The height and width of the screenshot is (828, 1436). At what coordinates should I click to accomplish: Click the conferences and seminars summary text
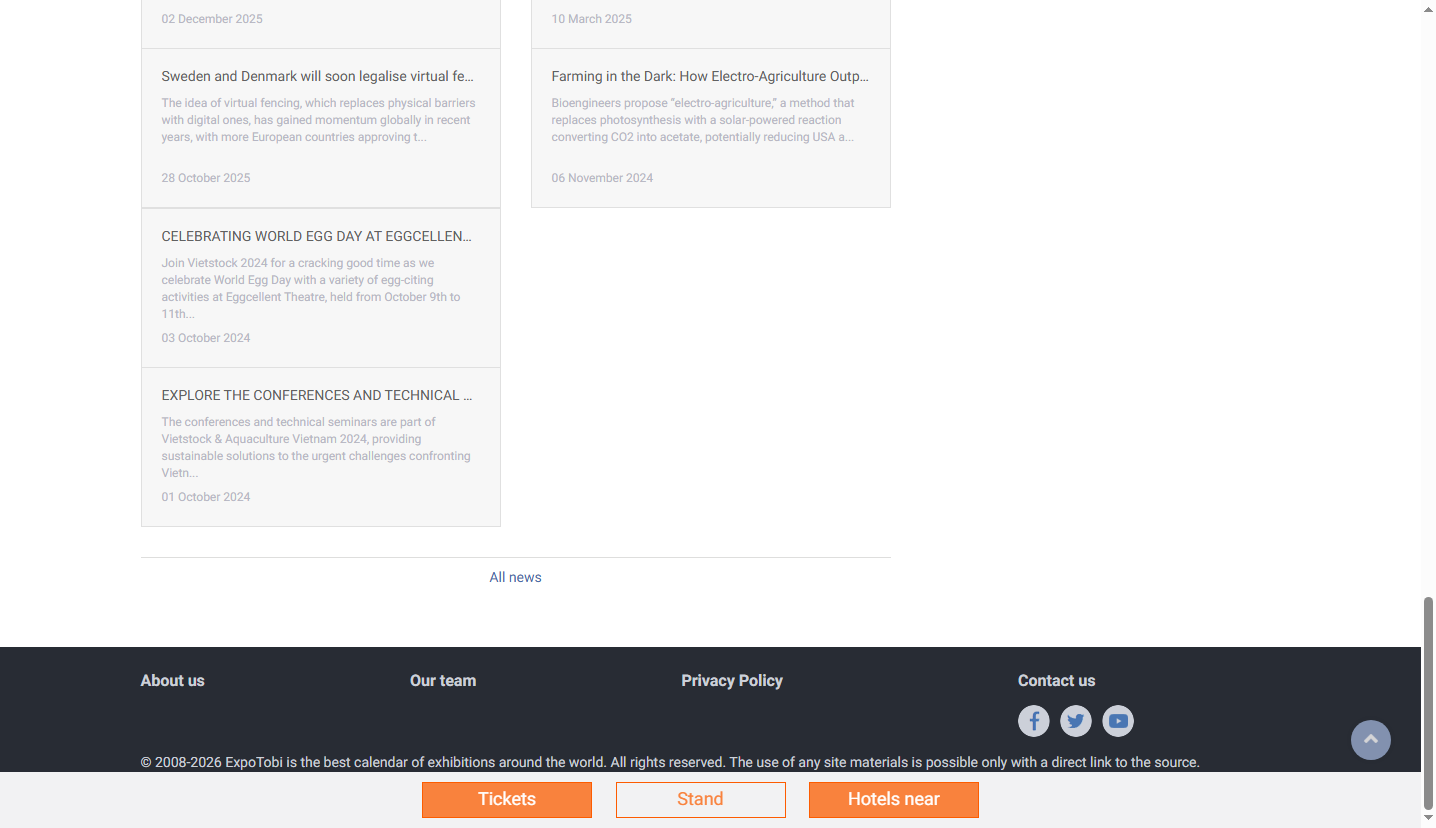tap(316, 447)
